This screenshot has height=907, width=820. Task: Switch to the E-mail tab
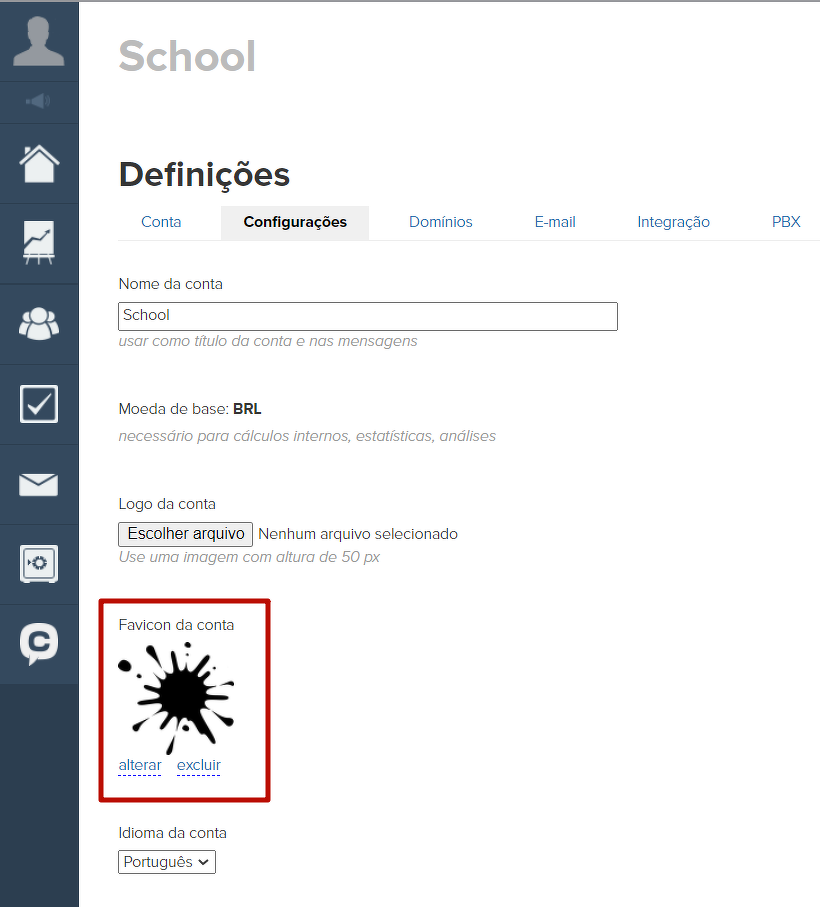[555, 222]
